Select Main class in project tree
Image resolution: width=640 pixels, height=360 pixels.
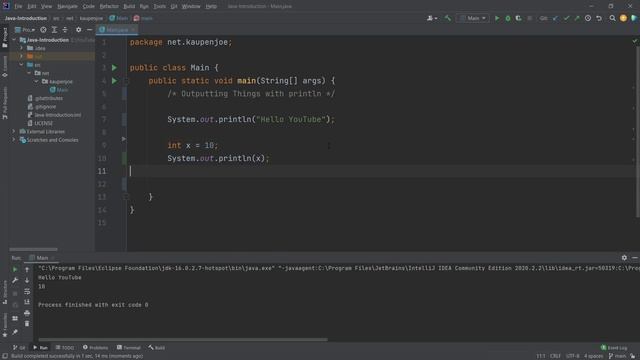[x=59, y=90]
